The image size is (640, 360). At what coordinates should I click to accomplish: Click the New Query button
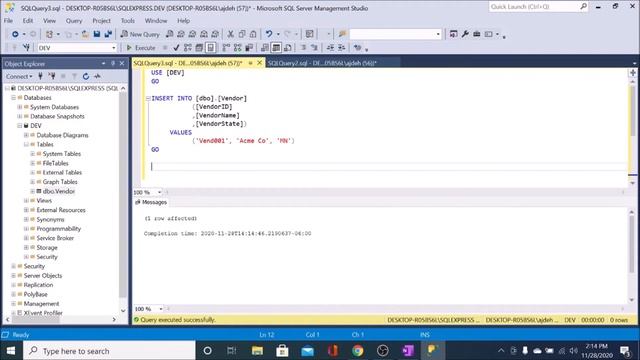pos(140,34)
